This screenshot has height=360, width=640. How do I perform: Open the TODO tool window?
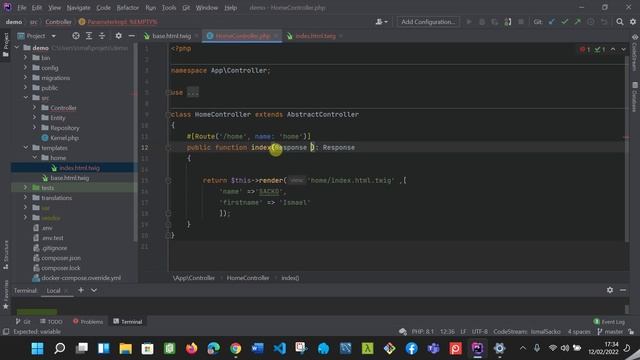(x=51, y=322)
